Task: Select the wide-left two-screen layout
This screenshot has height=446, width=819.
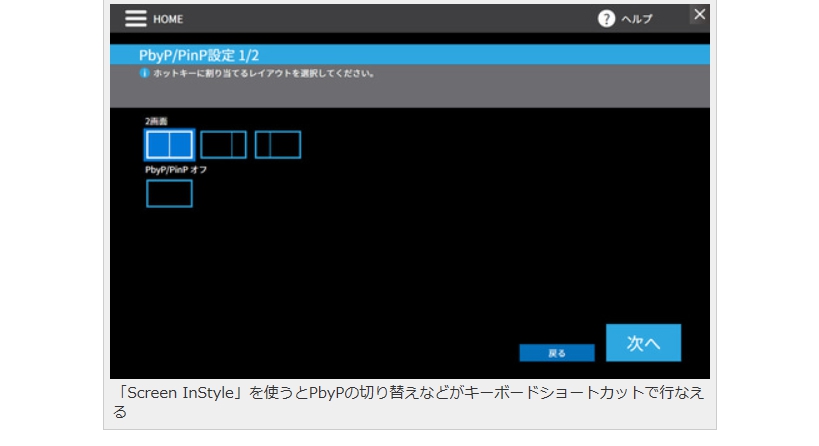Action: tap(223, 145)
